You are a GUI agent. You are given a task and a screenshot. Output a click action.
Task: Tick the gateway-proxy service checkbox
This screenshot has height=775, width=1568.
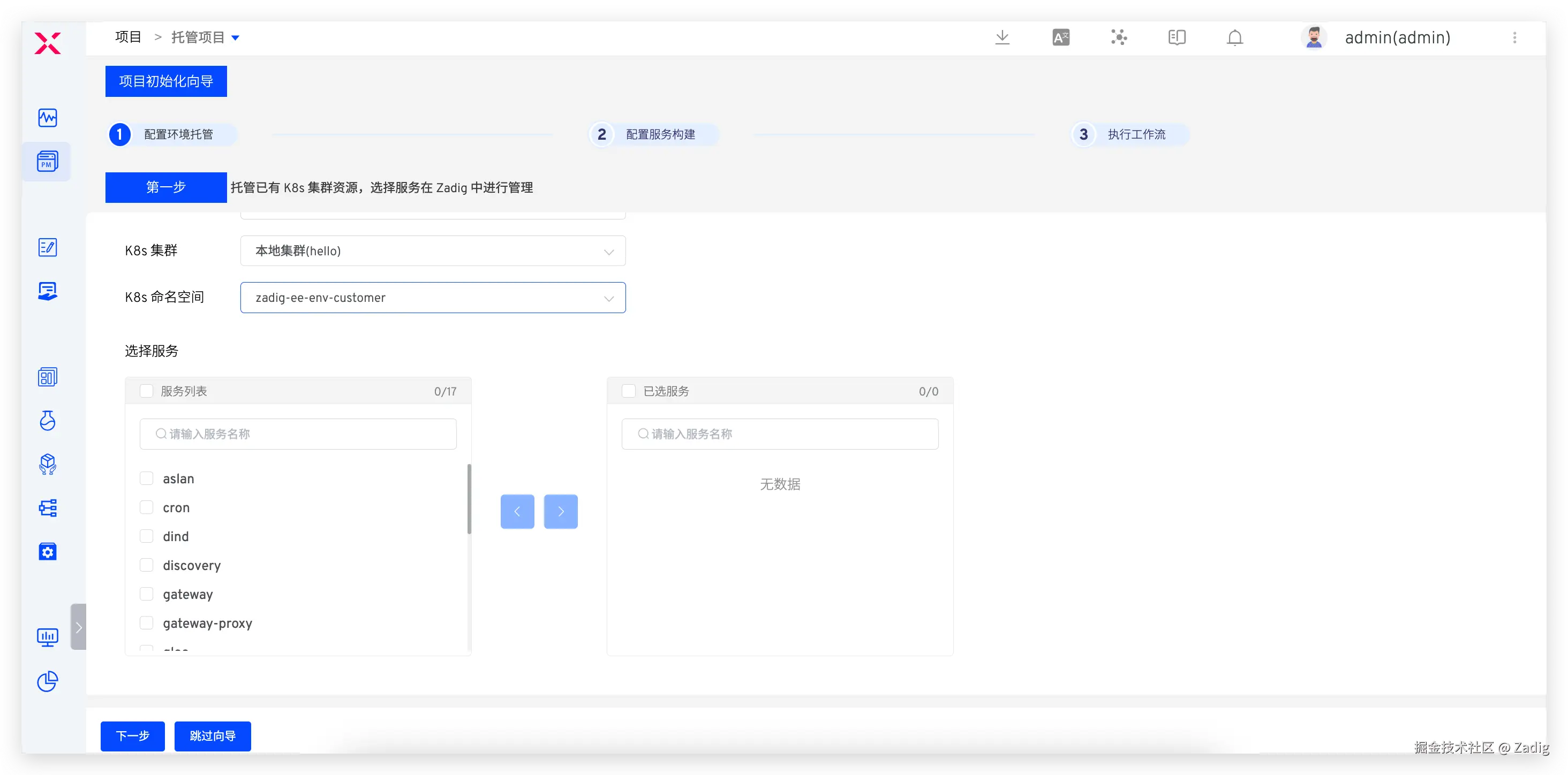[147, 622]
